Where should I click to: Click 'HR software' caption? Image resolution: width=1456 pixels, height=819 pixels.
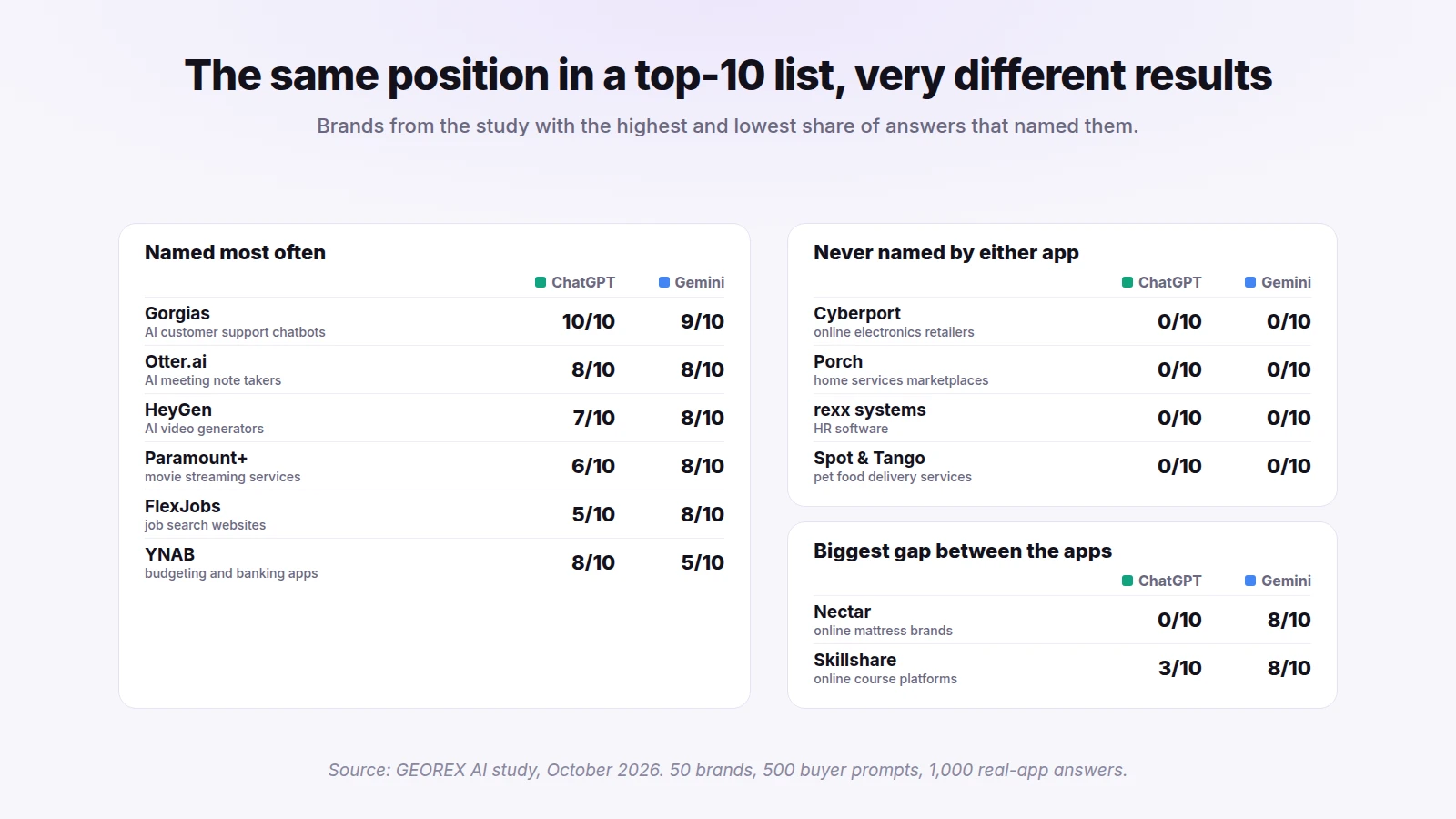pos(851,429)
